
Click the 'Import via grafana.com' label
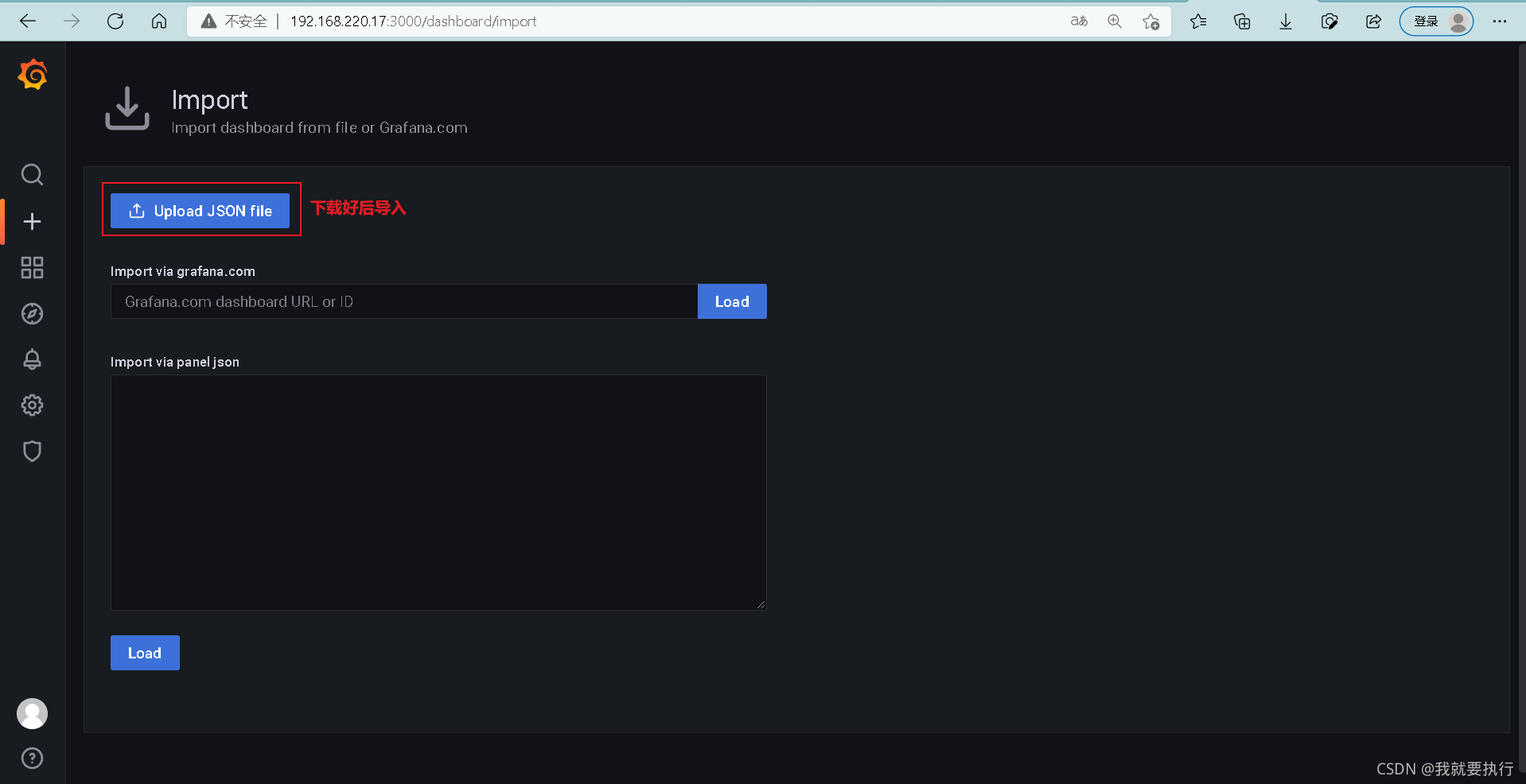click(x=183, y=271)
